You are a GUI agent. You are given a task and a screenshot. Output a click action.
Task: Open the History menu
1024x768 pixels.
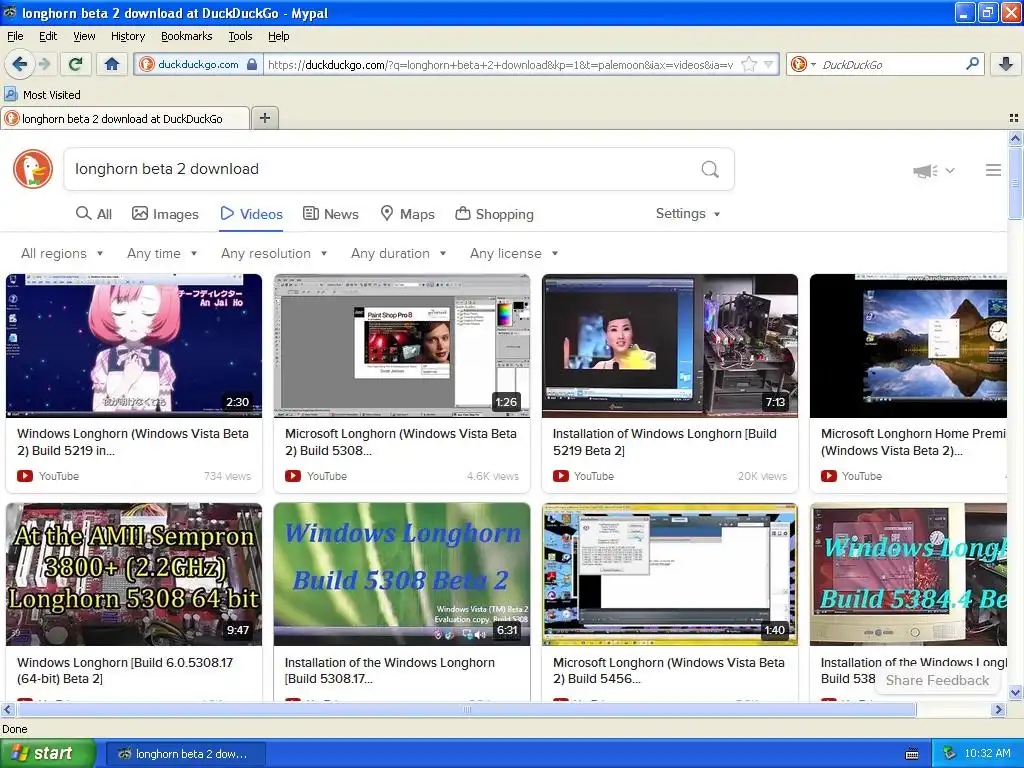tap(127, 36)
